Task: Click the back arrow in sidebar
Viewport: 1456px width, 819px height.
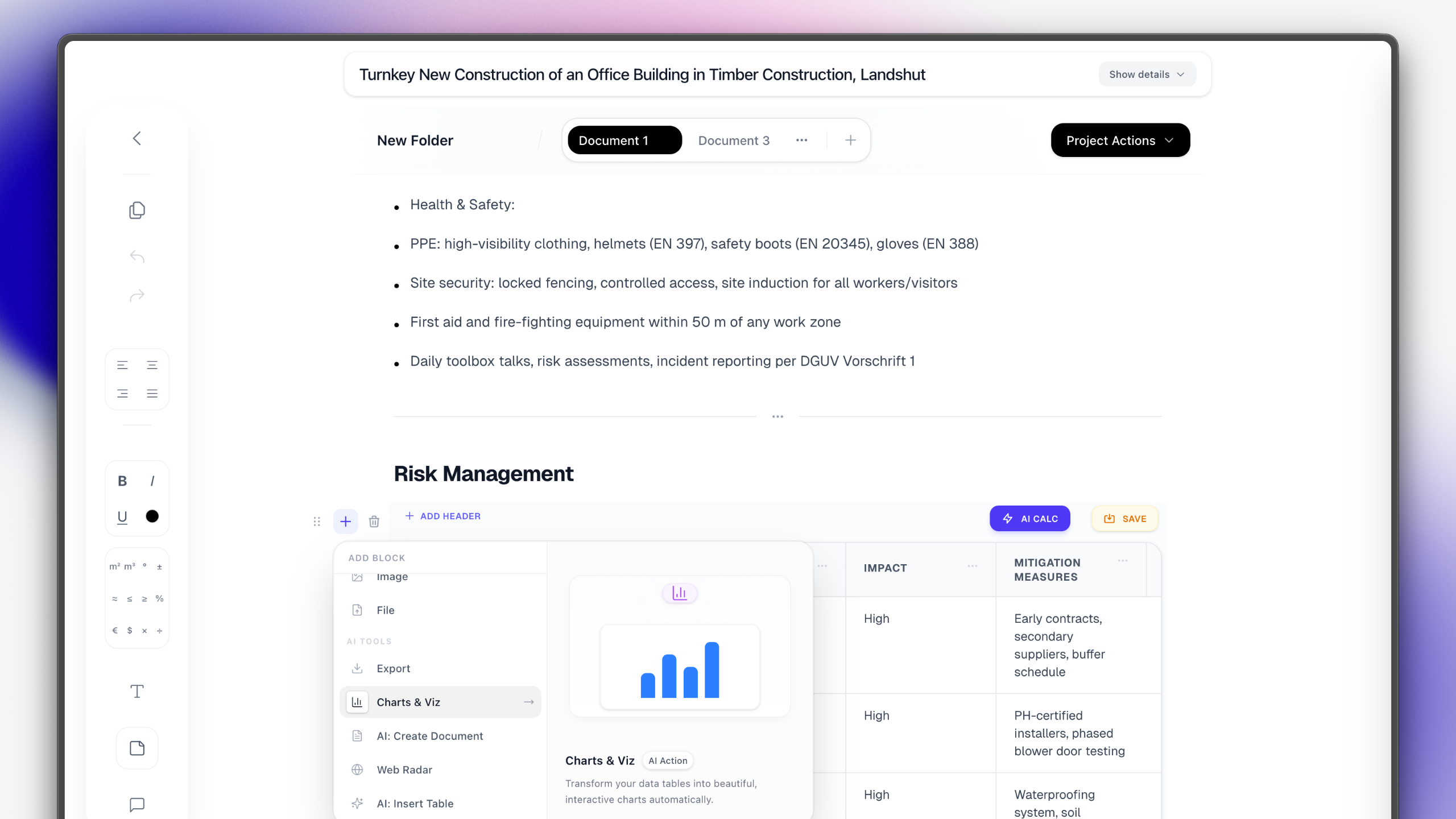Action: pos(136,138)
